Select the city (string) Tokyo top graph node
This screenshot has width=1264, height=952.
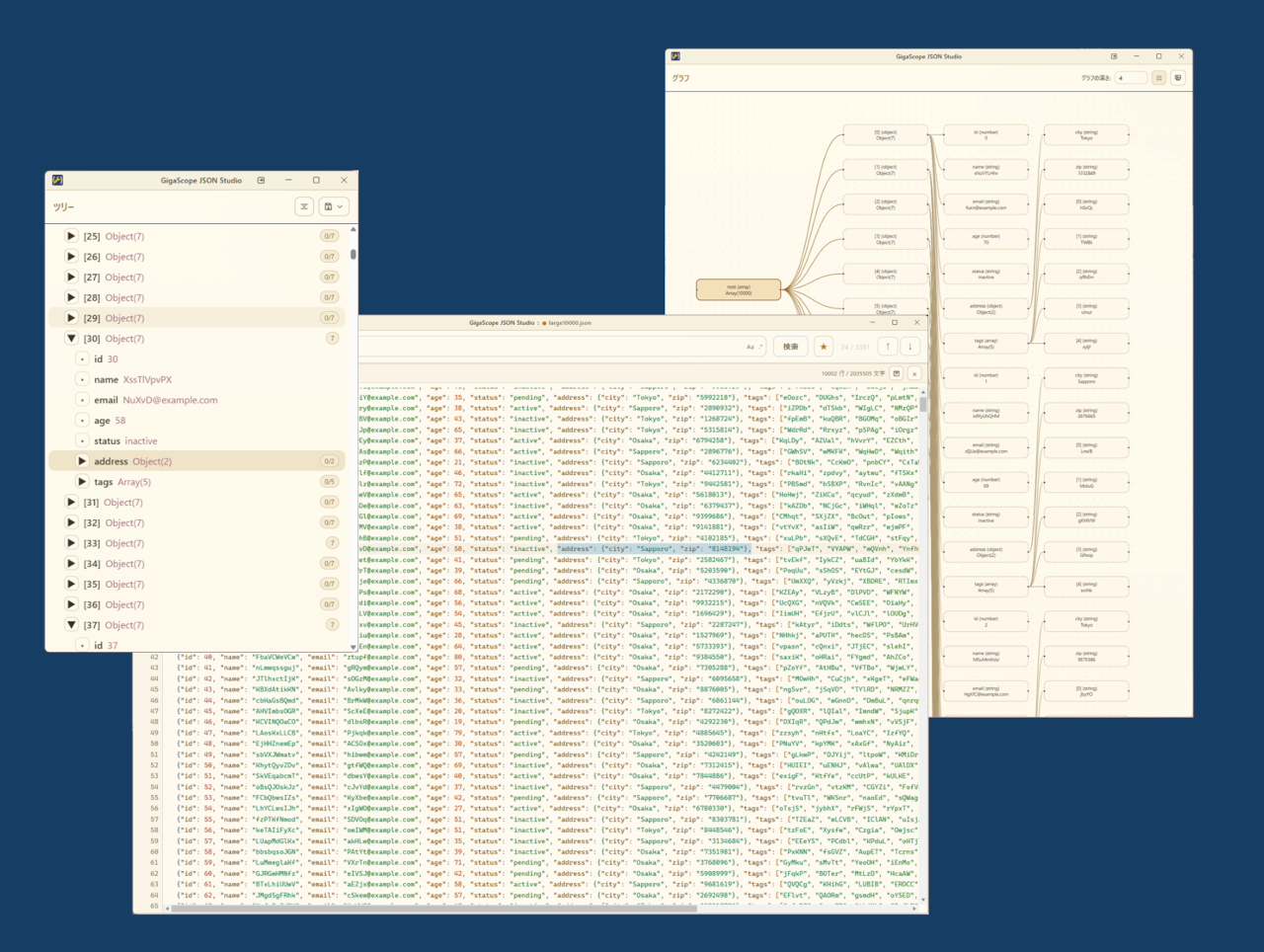pyautogui.click(x=1086, y=135)
